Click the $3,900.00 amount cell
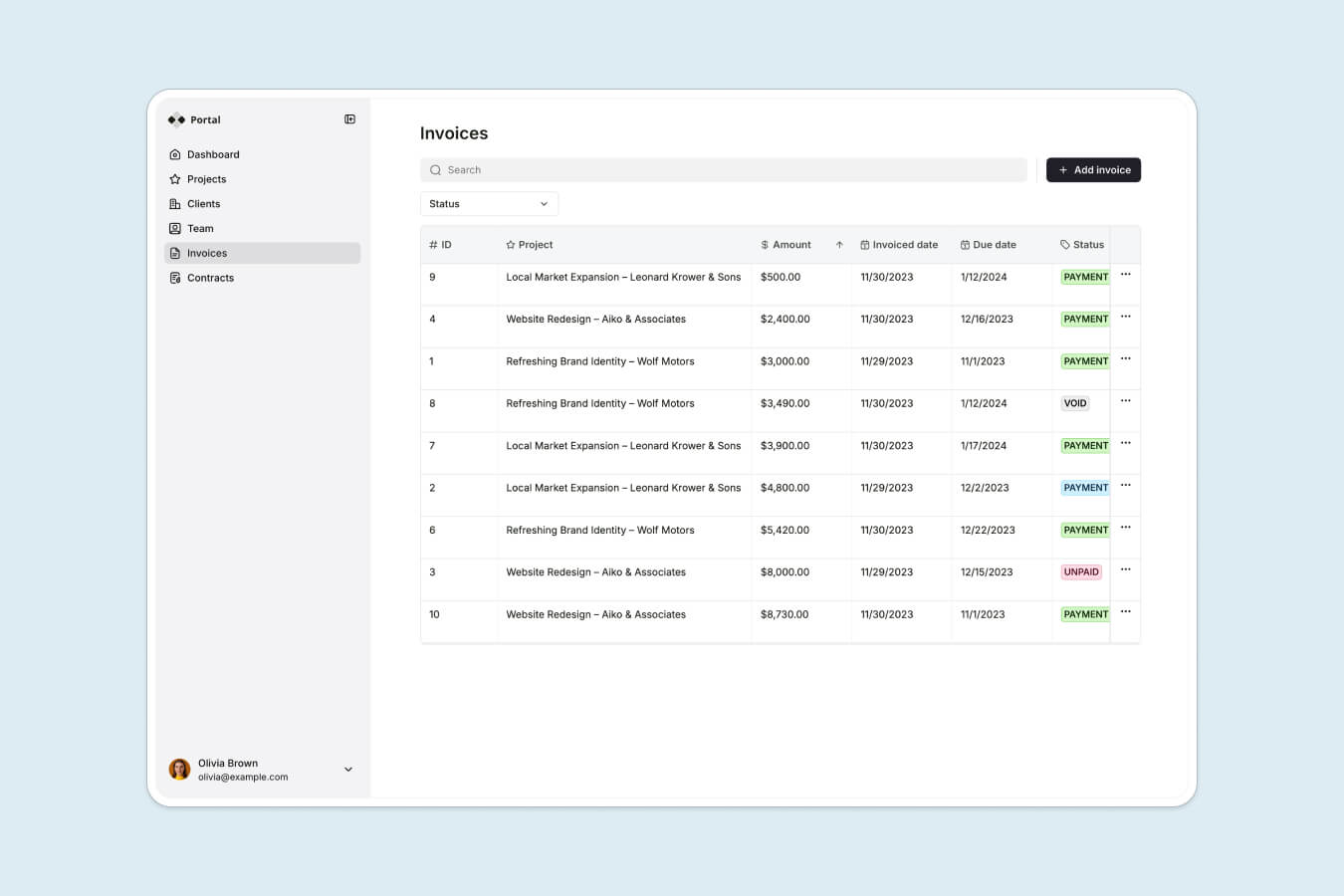 [785, 446]
